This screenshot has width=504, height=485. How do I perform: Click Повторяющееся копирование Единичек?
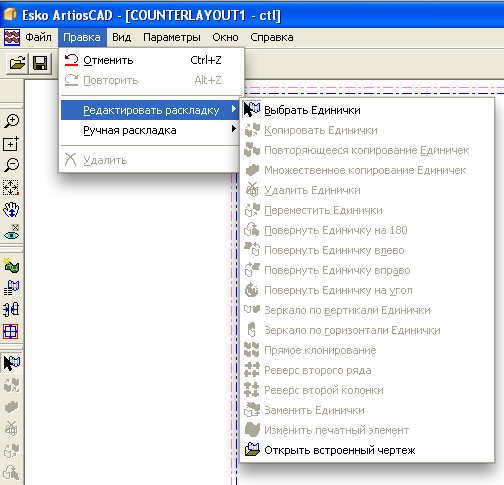tap(367, 150)
